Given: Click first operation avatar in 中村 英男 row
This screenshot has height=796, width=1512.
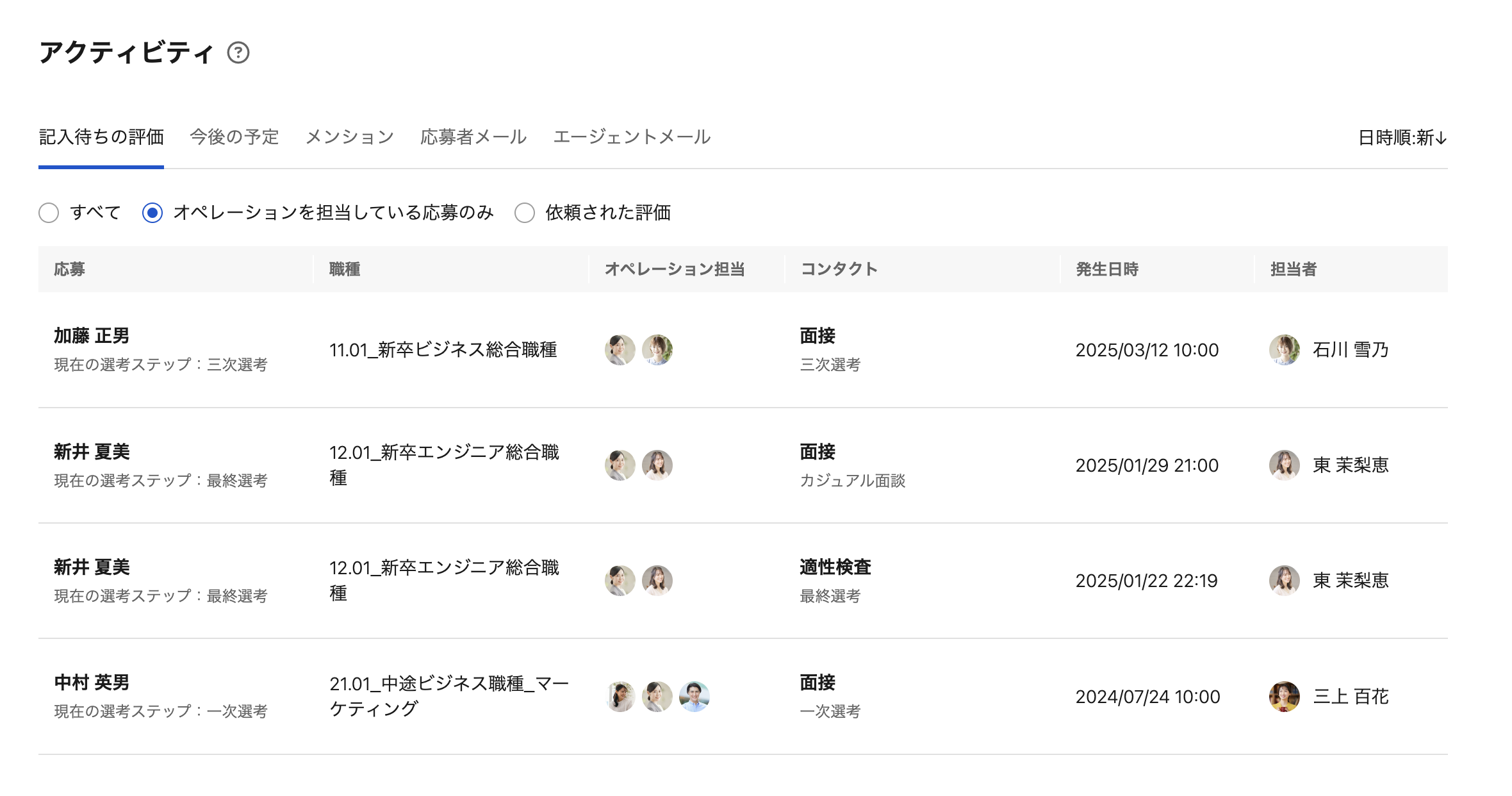Looking at the screenshot, I should pyautogui.click(x=620, y=697).
